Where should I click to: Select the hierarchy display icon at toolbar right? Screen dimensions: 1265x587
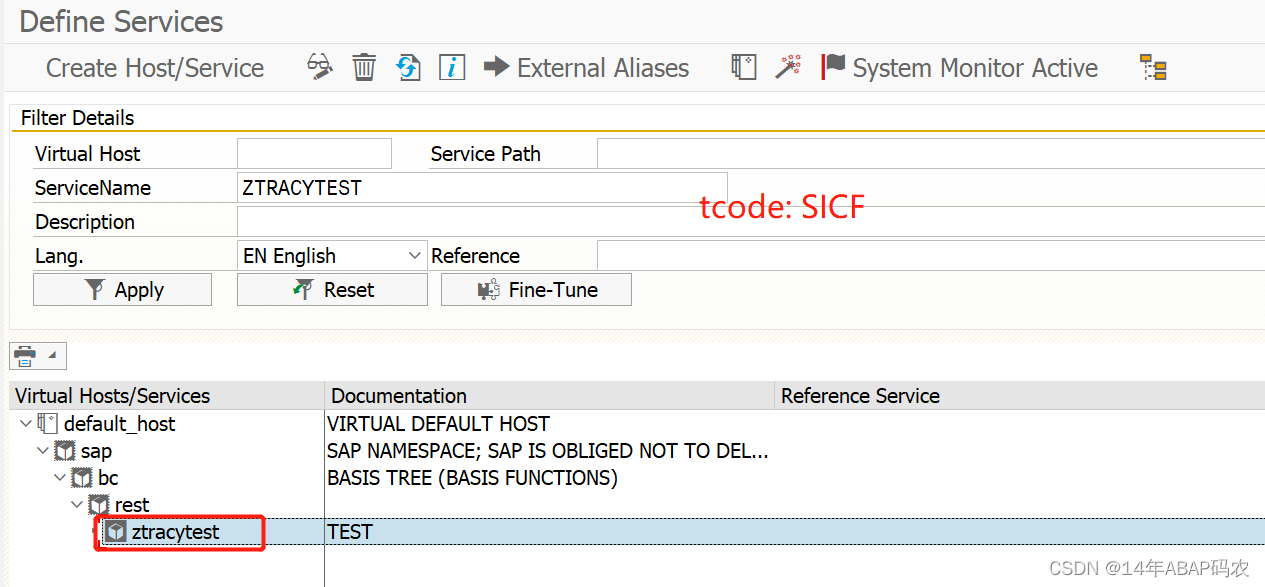(x=1153, y=67)
